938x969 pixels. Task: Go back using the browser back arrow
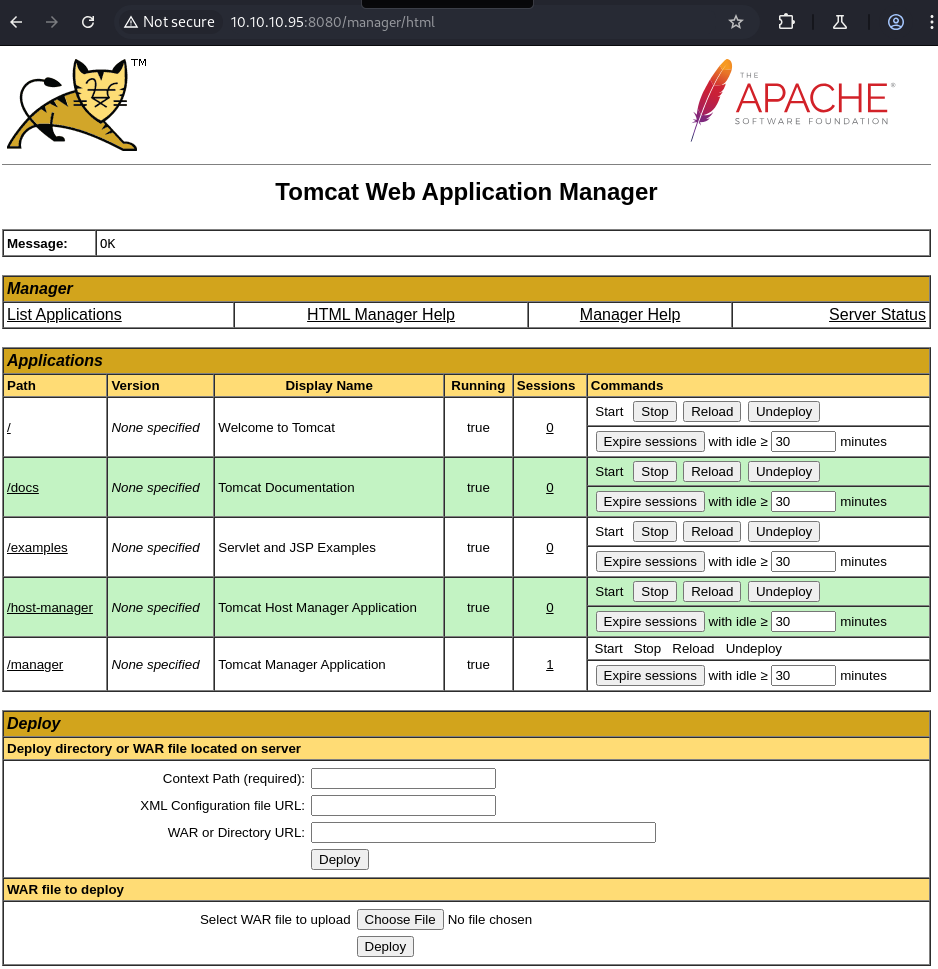17,22
